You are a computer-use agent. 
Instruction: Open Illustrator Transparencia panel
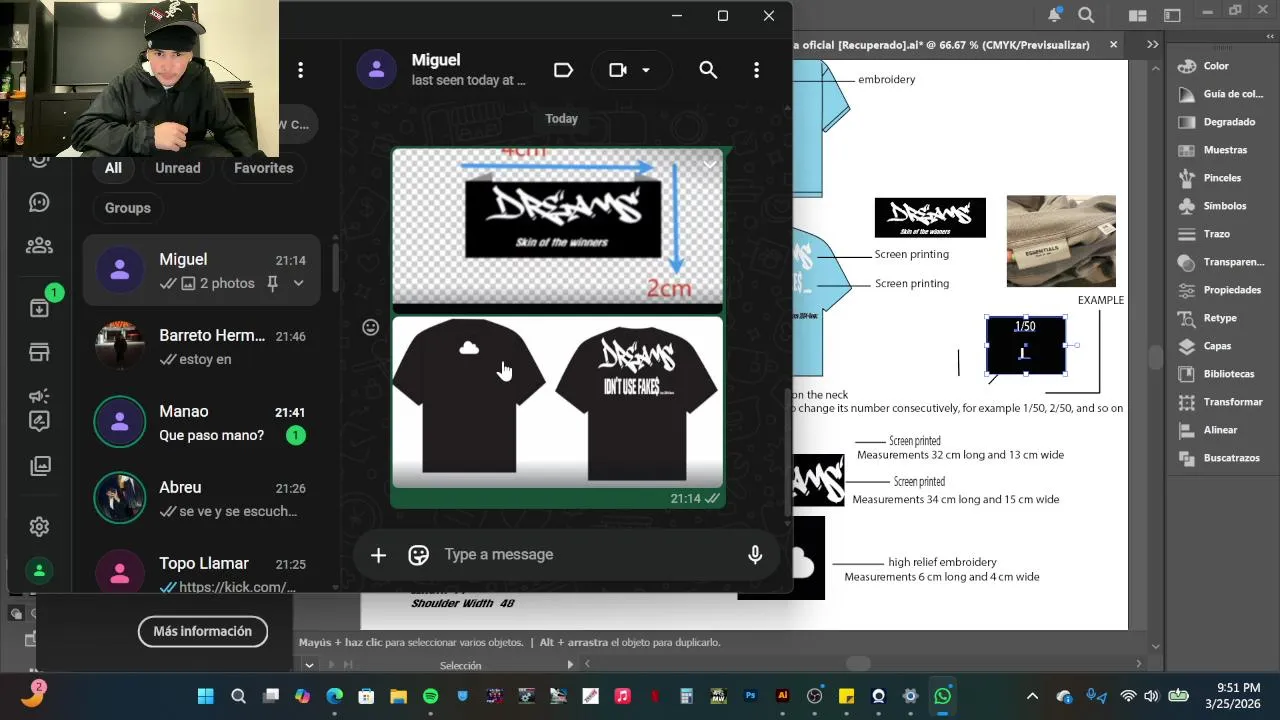click(x=1222, y=262)
